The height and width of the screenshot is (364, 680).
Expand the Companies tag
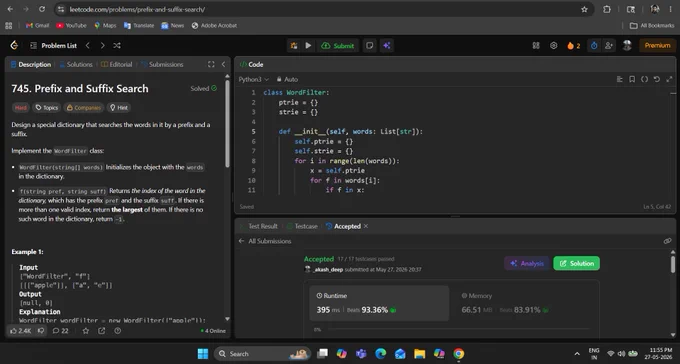click(84, 108)
